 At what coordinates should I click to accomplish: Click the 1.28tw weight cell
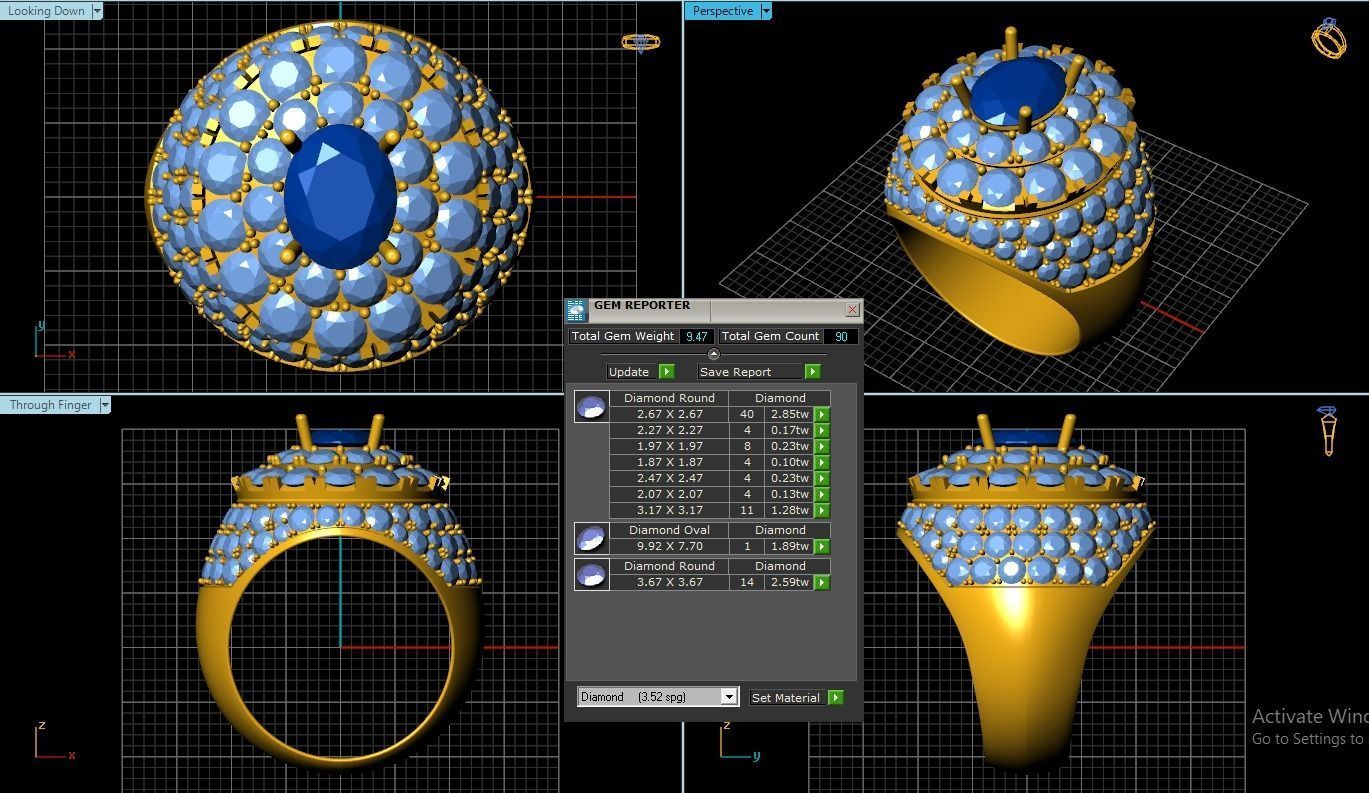789,510
